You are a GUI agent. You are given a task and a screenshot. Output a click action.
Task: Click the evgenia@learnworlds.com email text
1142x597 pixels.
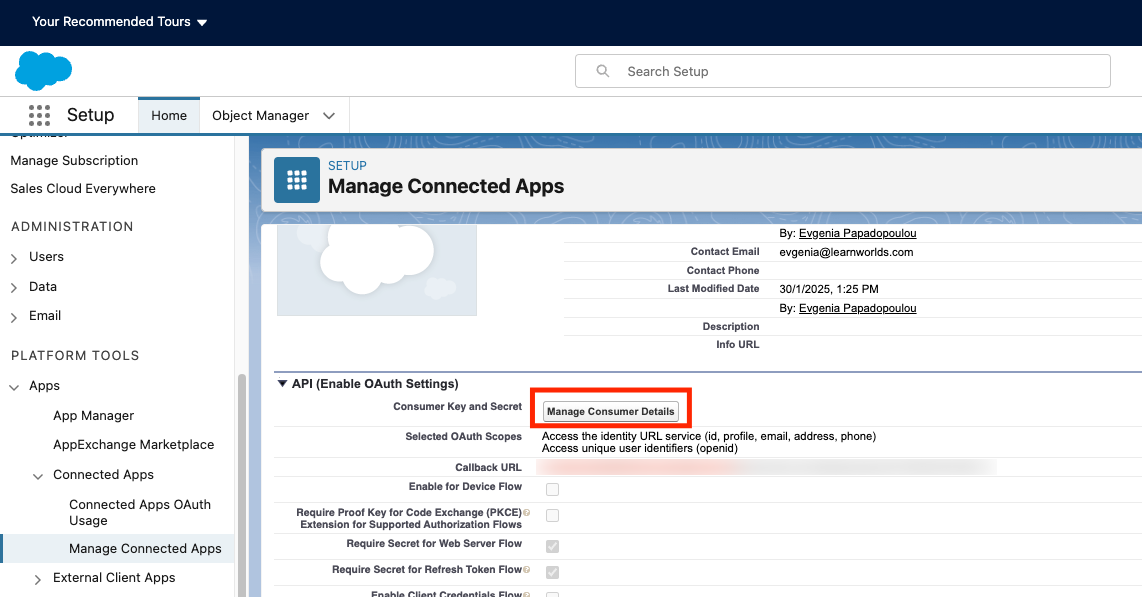(x=846, y=252)
